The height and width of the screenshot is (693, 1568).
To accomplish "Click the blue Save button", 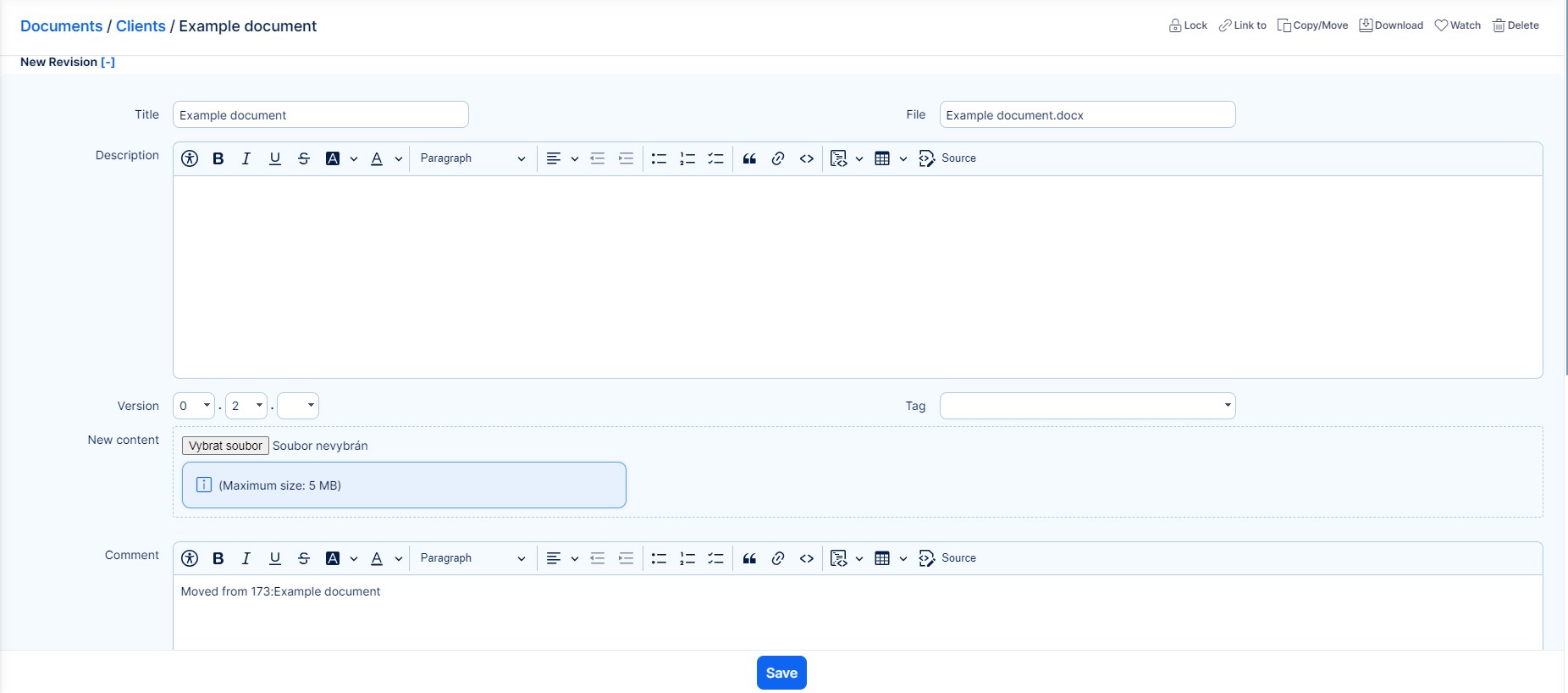I will point(781,673).
